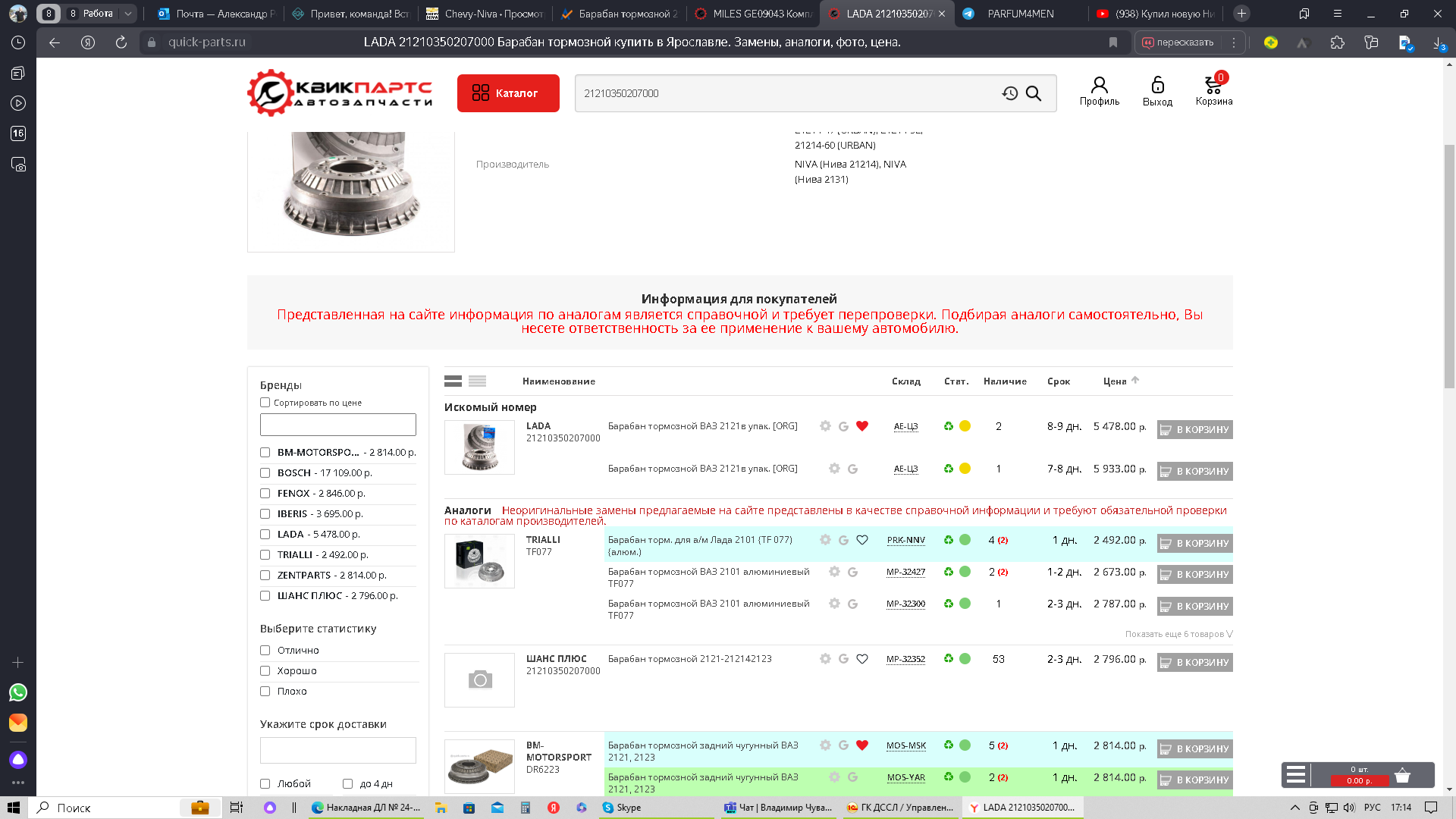Click gear icon in TRIALLI 2 492.00 row
This screenshot has width=1456, height=819.
pyautogui.click(x=825, y=540)
